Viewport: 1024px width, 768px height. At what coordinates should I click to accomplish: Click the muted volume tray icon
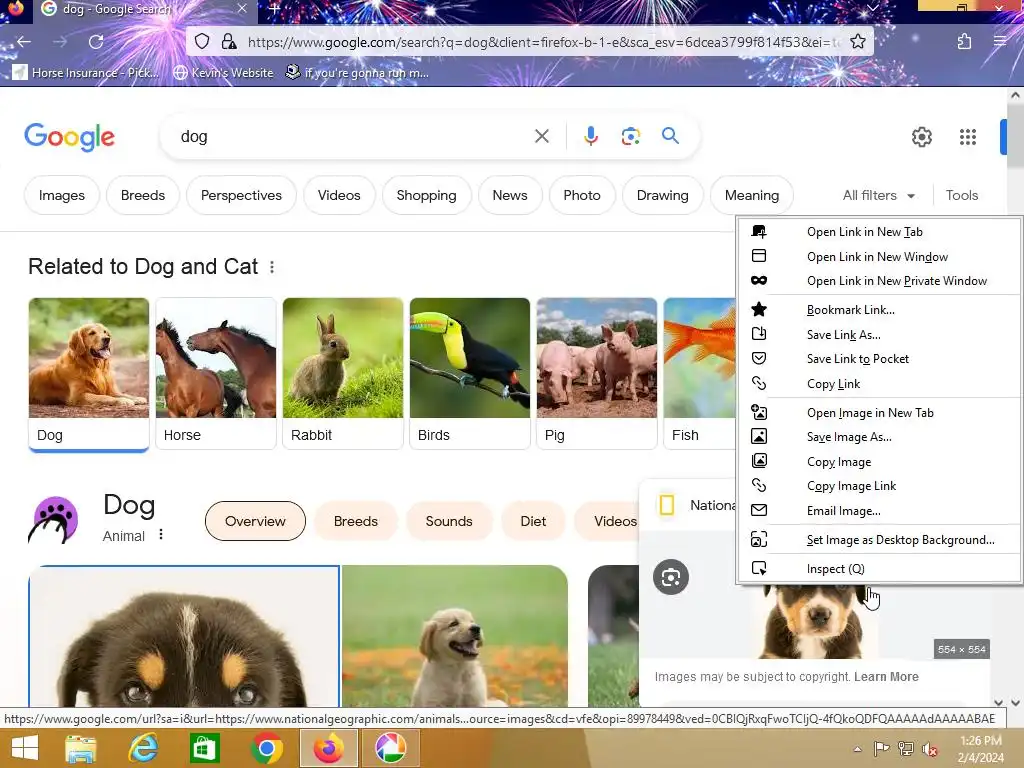[x=929, y=749]
